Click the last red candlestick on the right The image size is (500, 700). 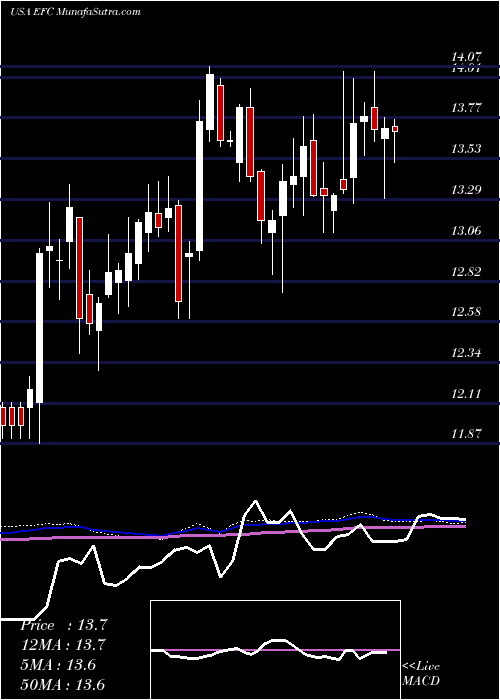click(395, 129)
